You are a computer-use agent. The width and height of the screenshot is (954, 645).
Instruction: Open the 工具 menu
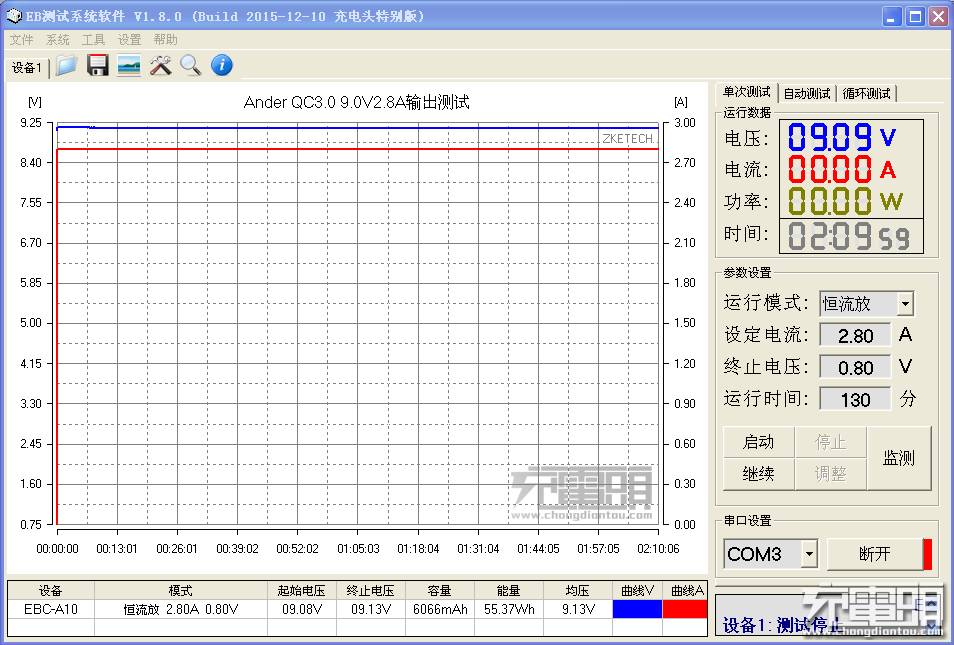94,40
